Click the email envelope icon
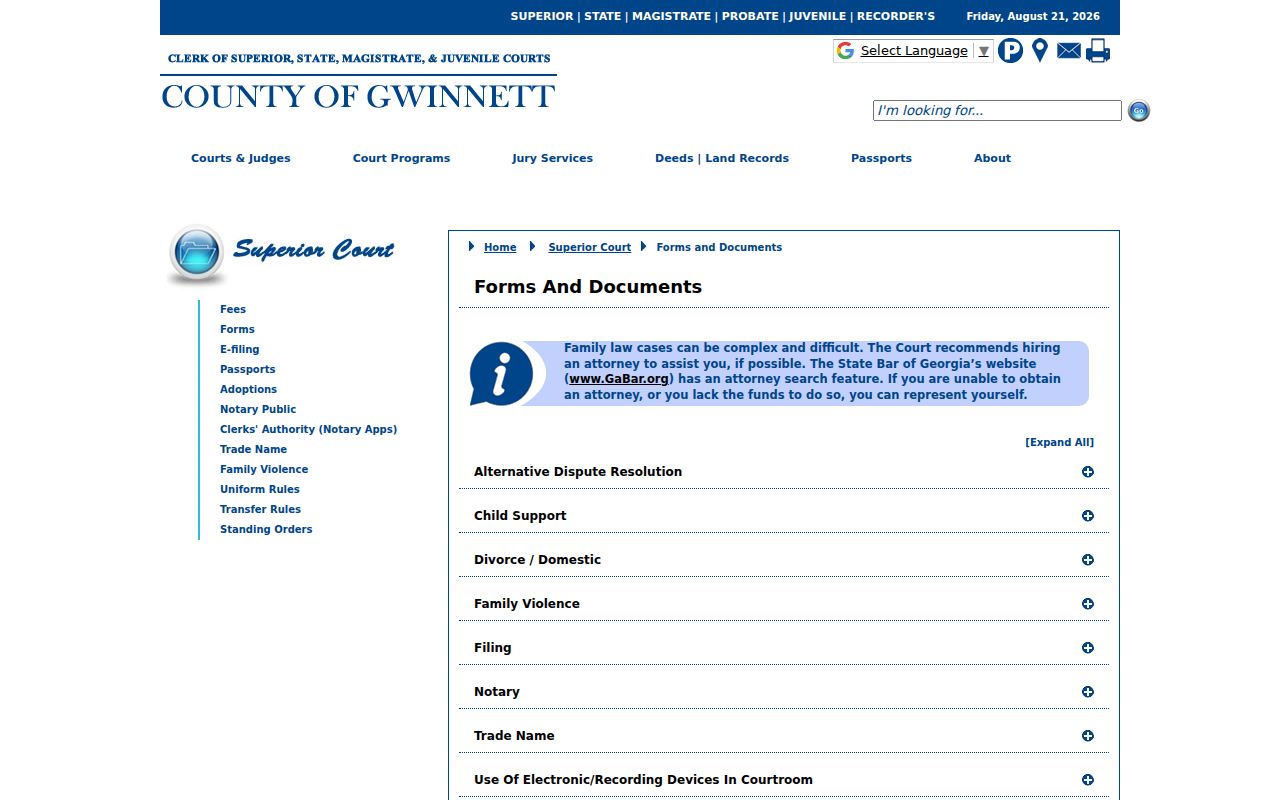 (x=1069, y=50)
